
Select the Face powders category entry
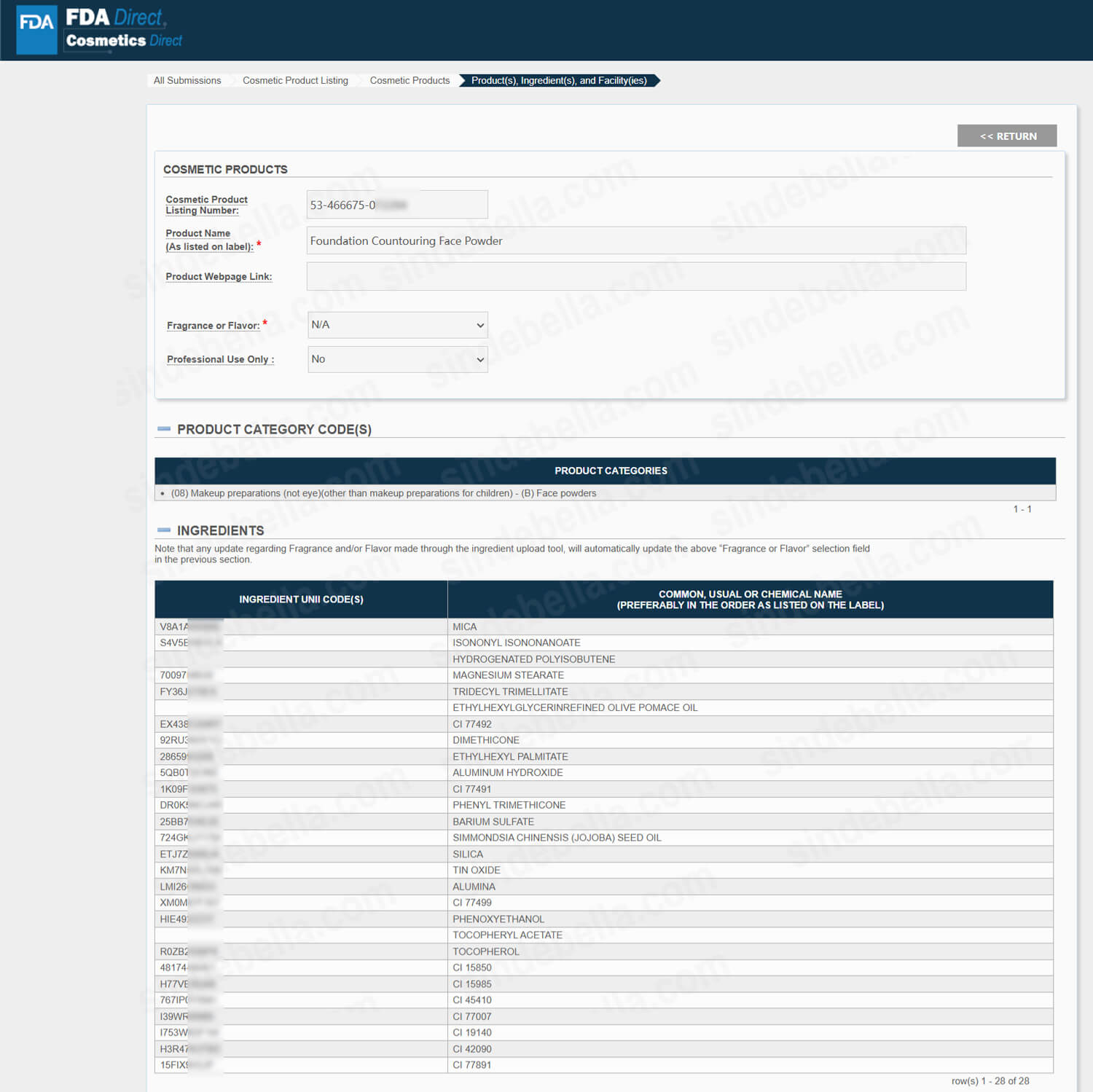coord(383,493)
